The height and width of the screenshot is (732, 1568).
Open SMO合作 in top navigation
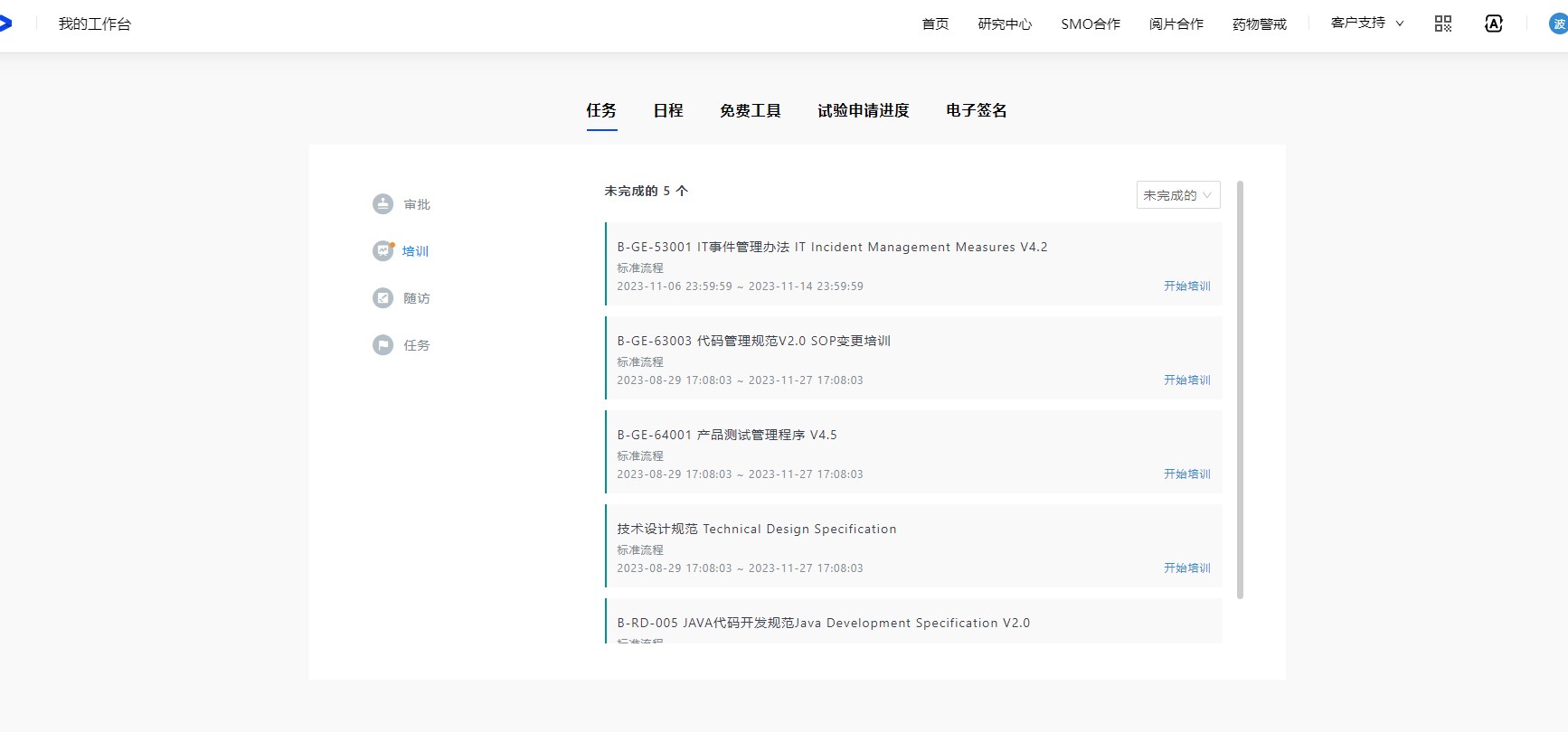click(x=1091, y=24)
